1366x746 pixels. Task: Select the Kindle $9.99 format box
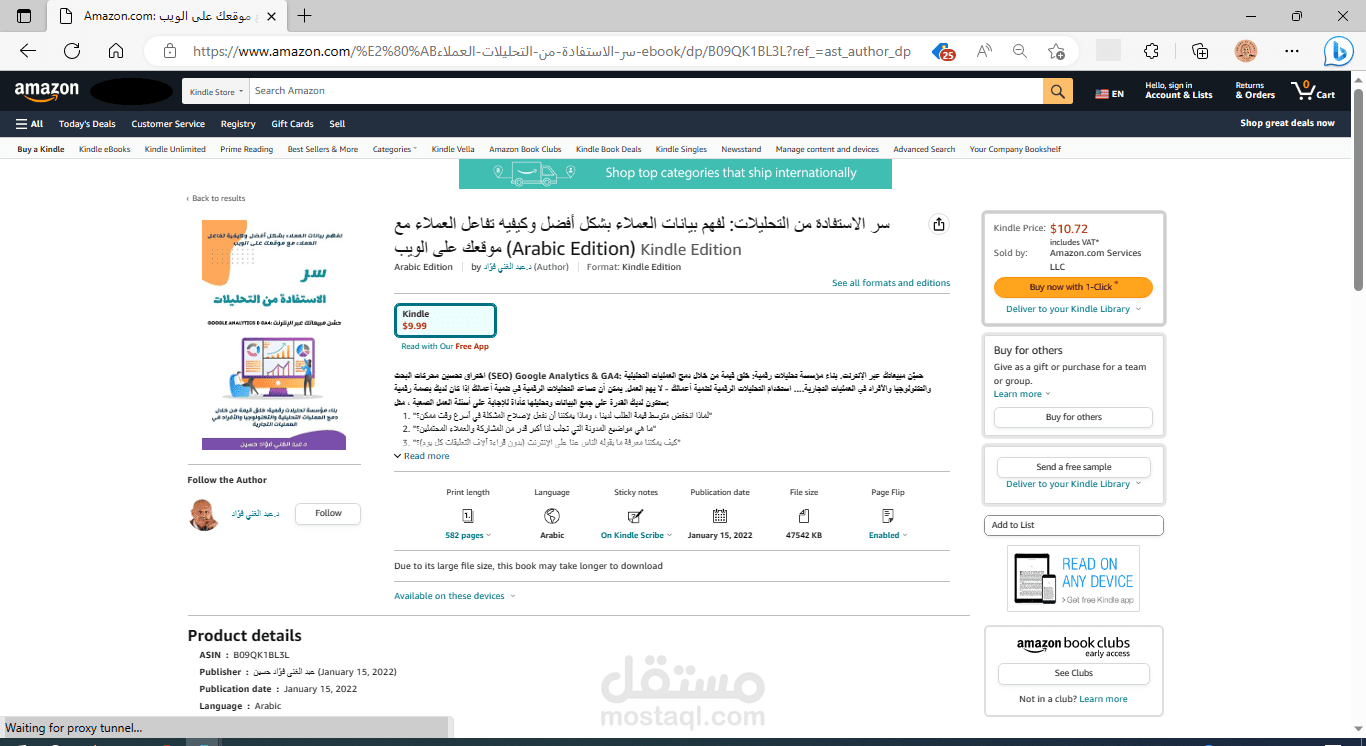(x=445, y=320)
